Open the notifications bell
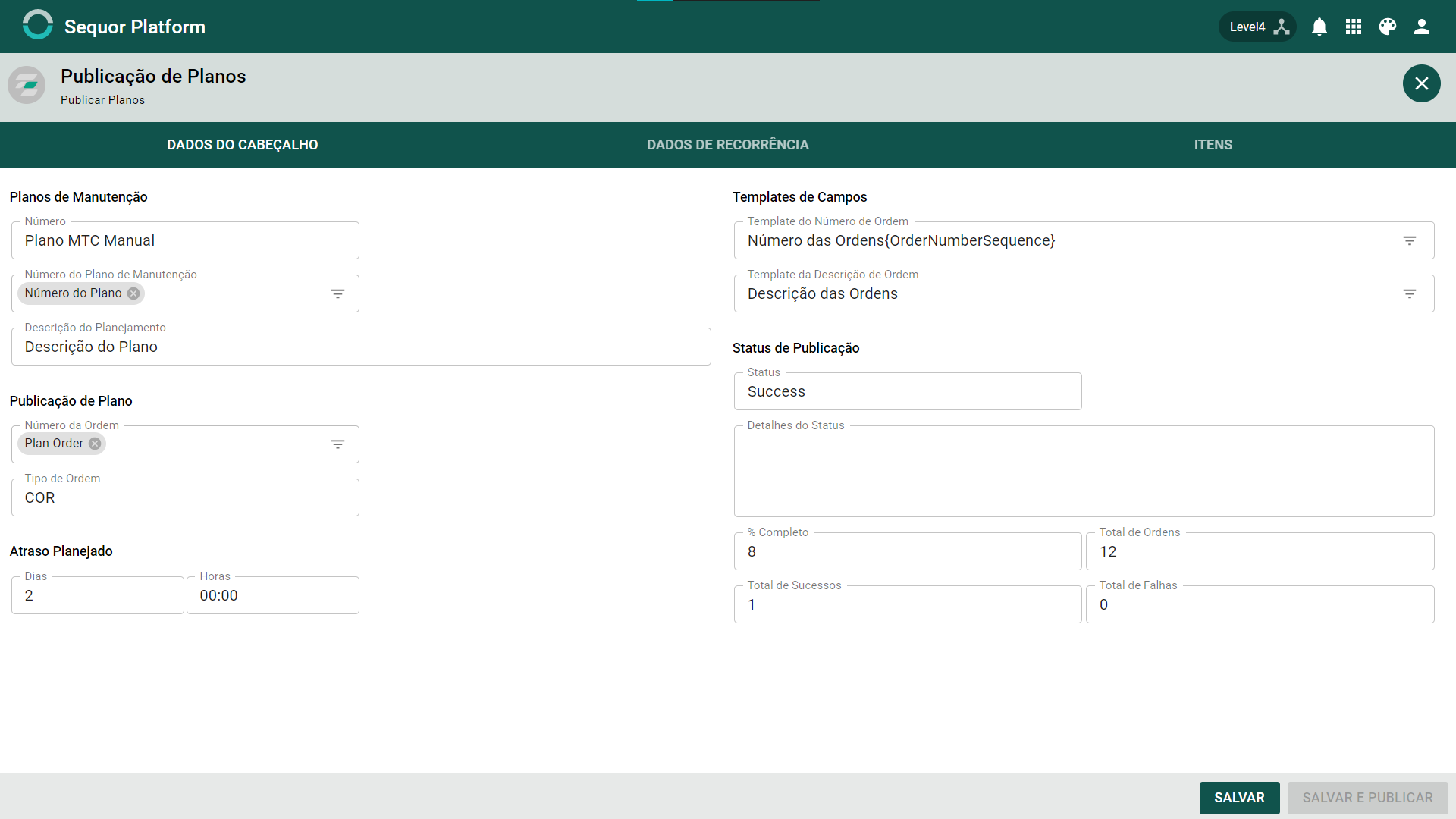 (x=1319, y=27)
